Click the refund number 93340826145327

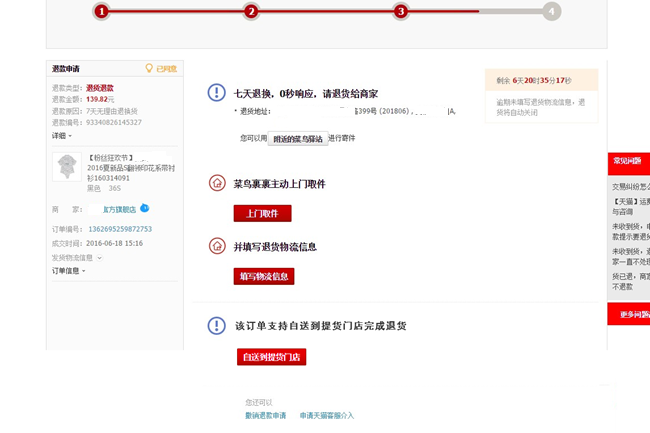click(x=114, y=122)
